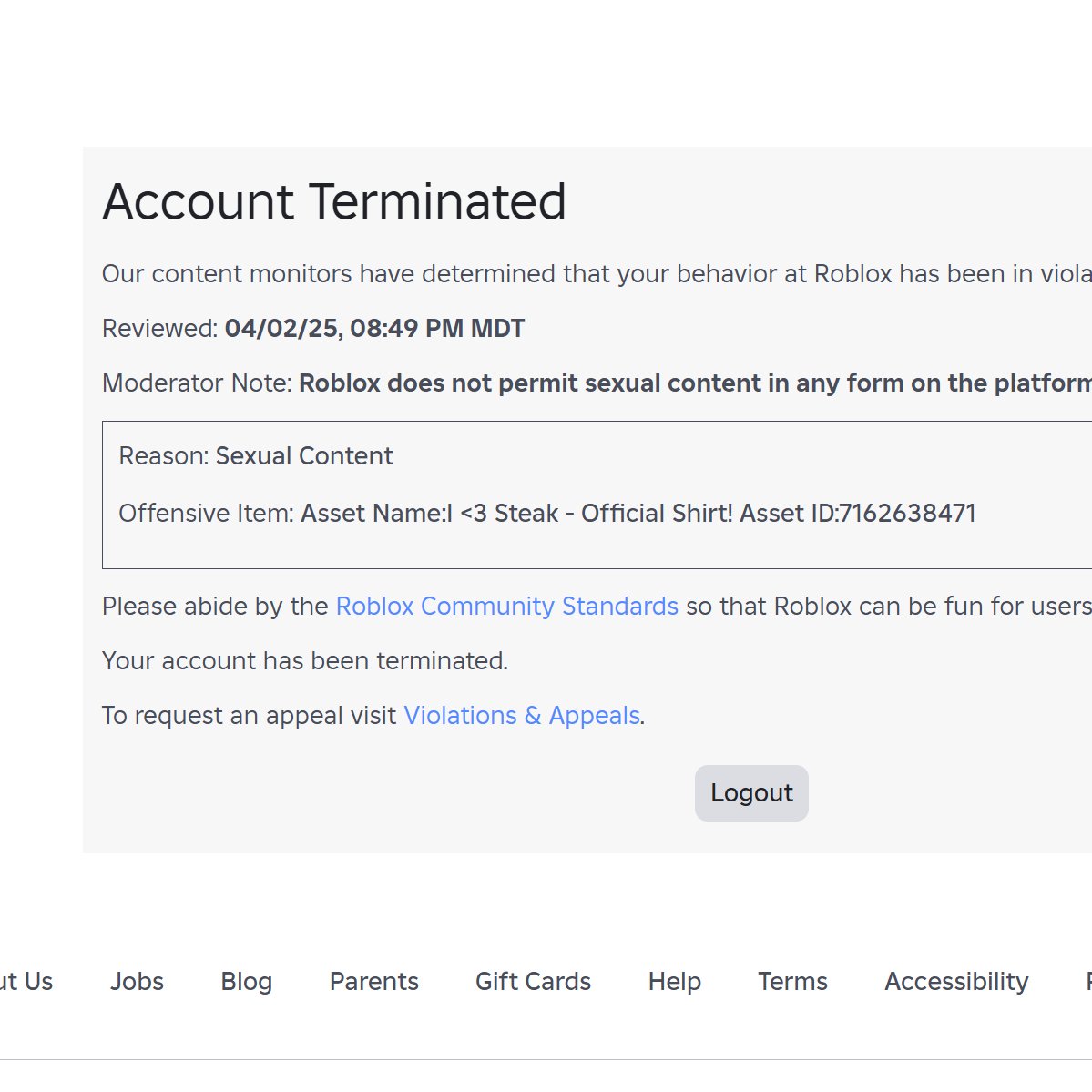Screen dimensions: 1092x1092
Task: Click the Logout button
Action: tap(751, 793)
